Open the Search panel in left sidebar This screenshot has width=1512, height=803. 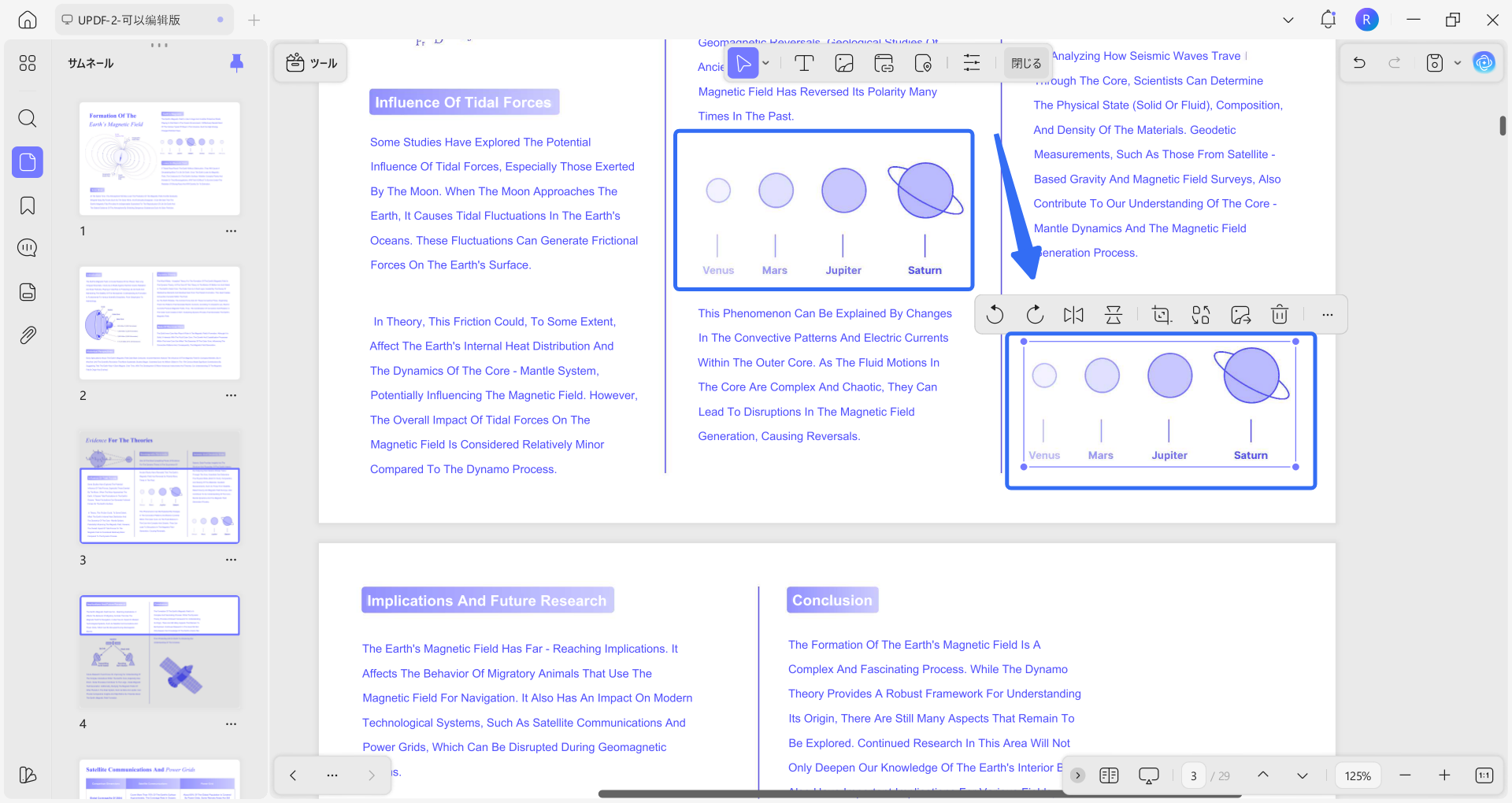[x=27, y=118]
